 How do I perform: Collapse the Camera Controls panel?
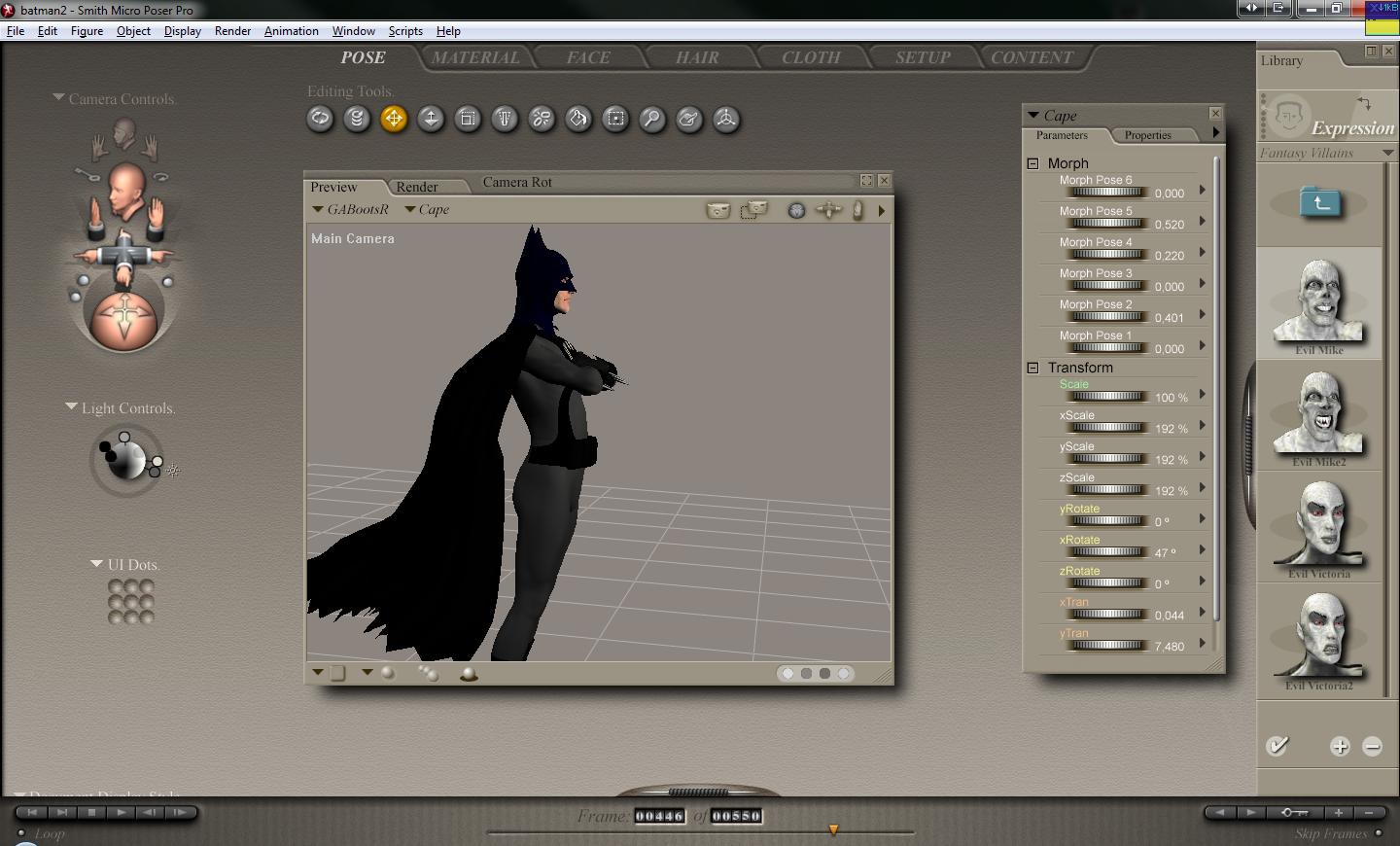pos(58,97)
